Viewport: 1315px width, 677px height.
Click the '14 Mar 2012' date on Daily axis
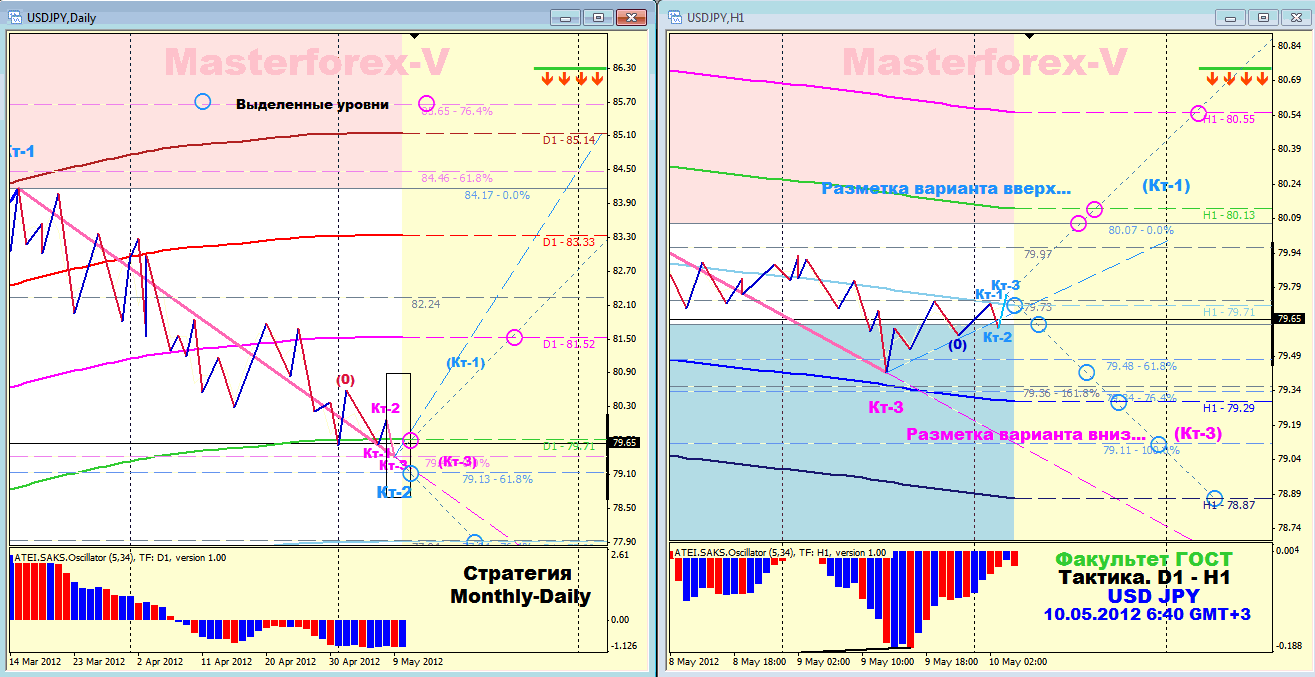(x=37, y=661)
